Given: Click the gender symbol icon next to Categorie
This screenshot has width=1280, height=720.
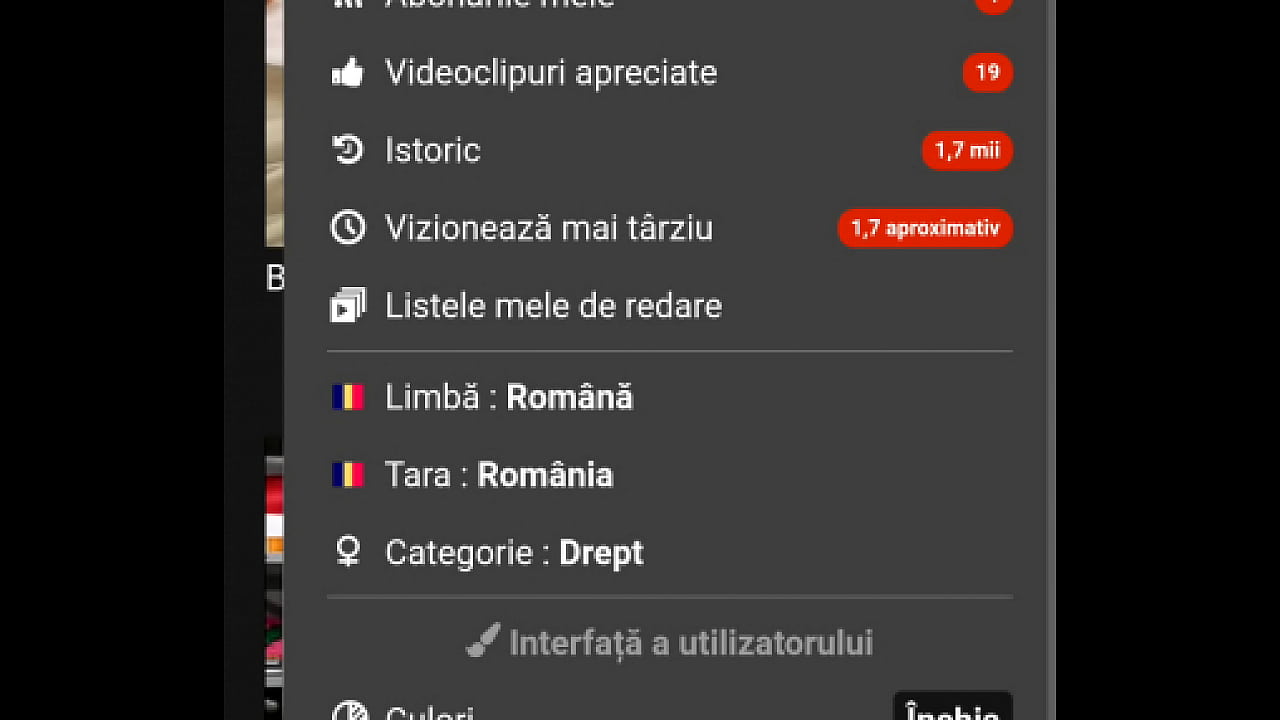Looking at the screenshot, I should coord(346,552).
